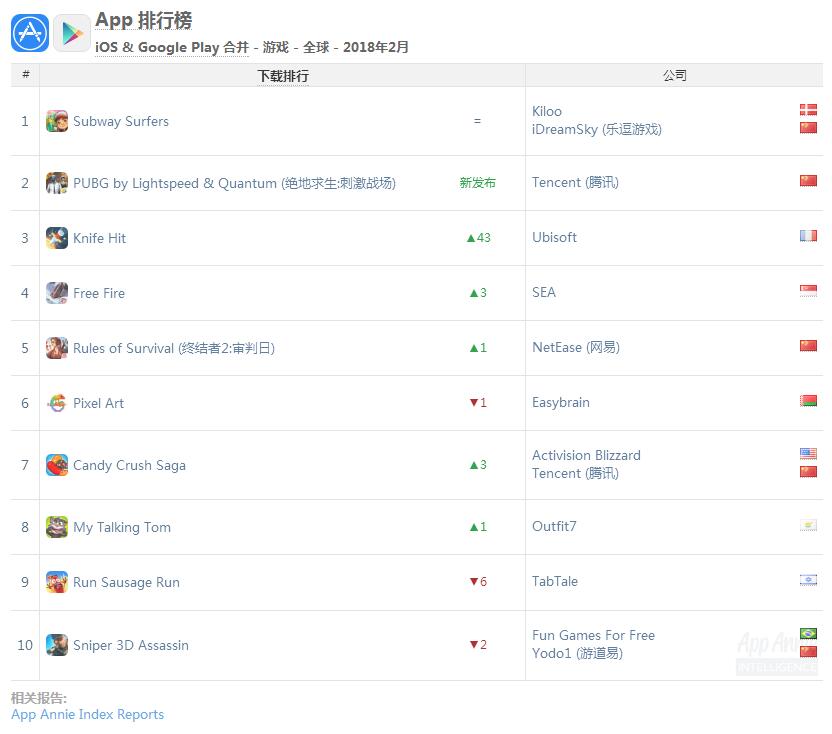Open the TabTale company link
This screenshot has width=832, height=734.
pos(555,582)
